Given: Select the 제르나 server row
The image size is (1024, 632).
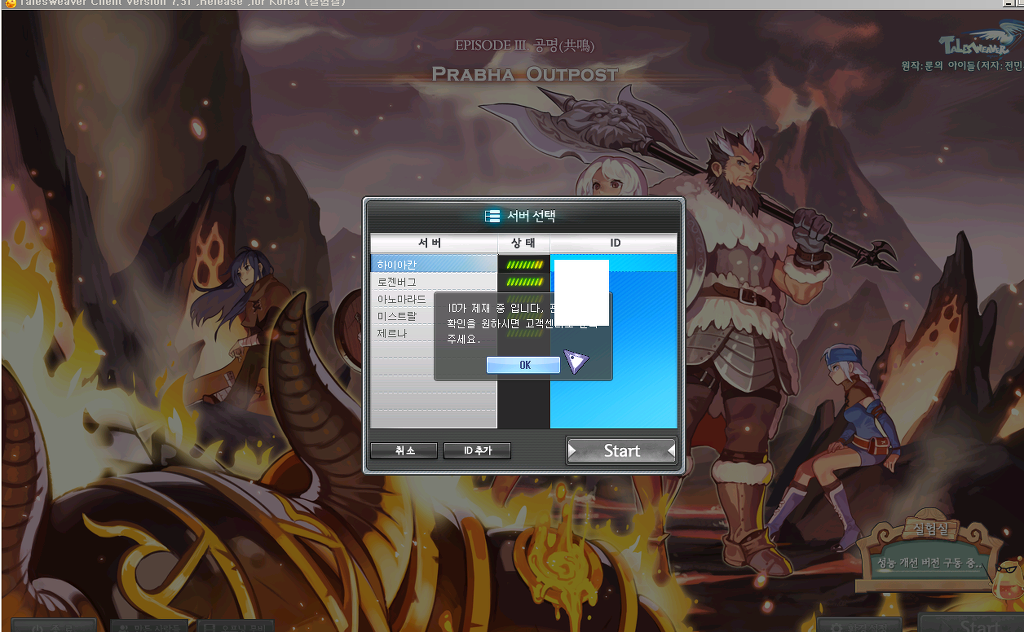Looking at the screenshot, I should click(402, 333).
